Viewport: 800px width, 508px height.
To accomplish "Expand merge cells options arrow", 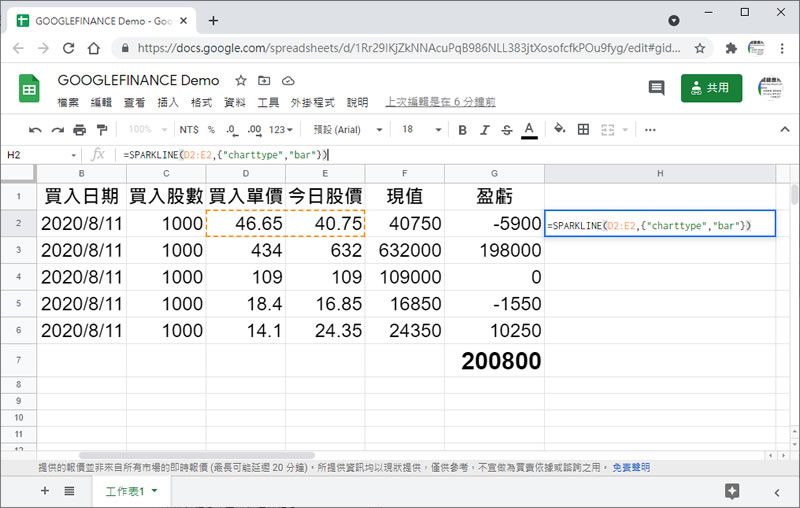I will click(x=625, y=130).
